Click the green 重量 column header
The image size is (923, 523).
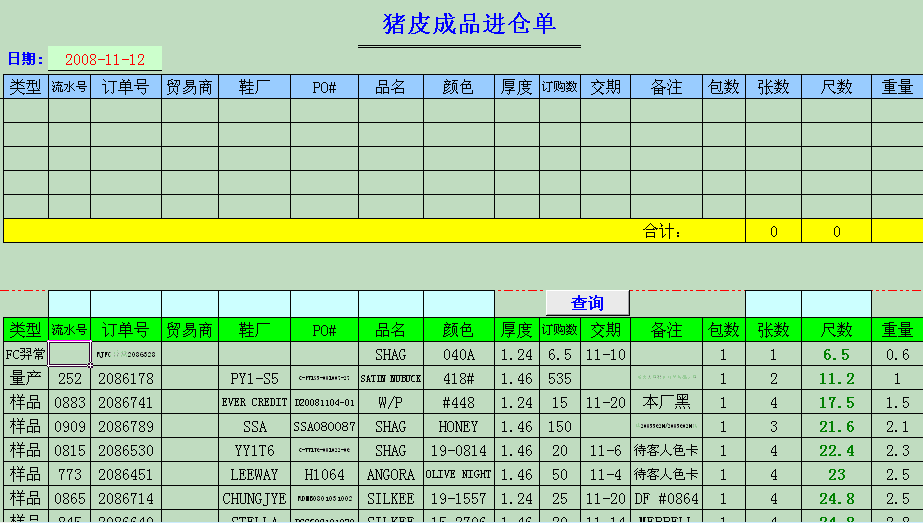coord(897,329)
